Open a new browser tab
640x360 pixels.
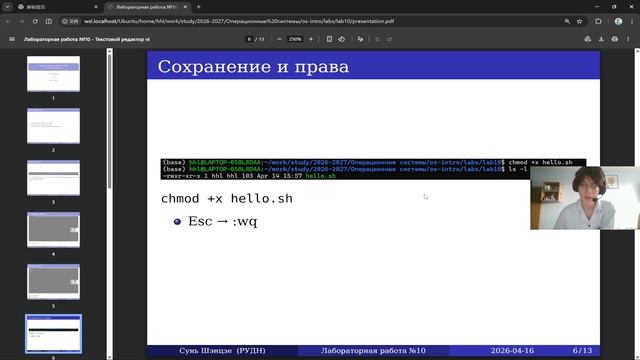pos(199,7)
